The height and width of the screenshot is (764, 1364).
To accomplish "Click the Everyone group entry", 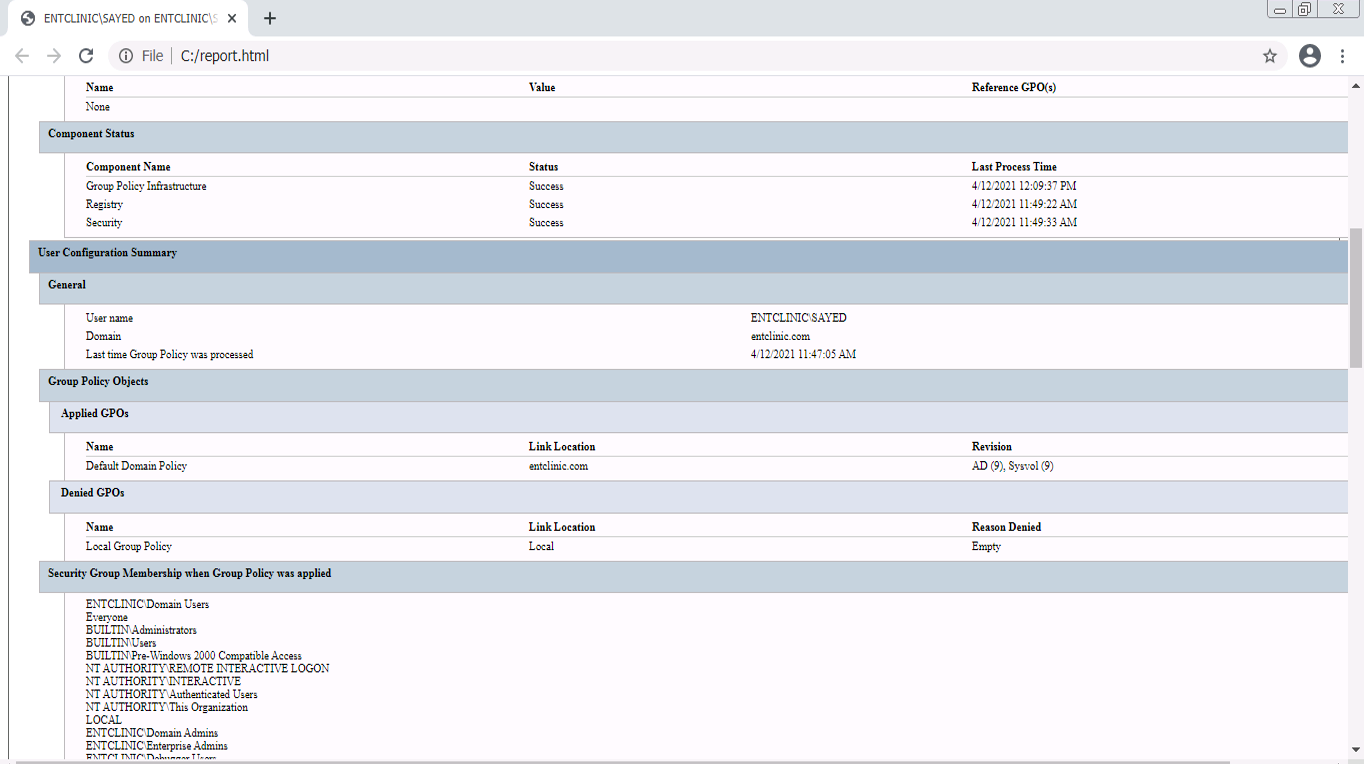I will [x=107, y=617].
